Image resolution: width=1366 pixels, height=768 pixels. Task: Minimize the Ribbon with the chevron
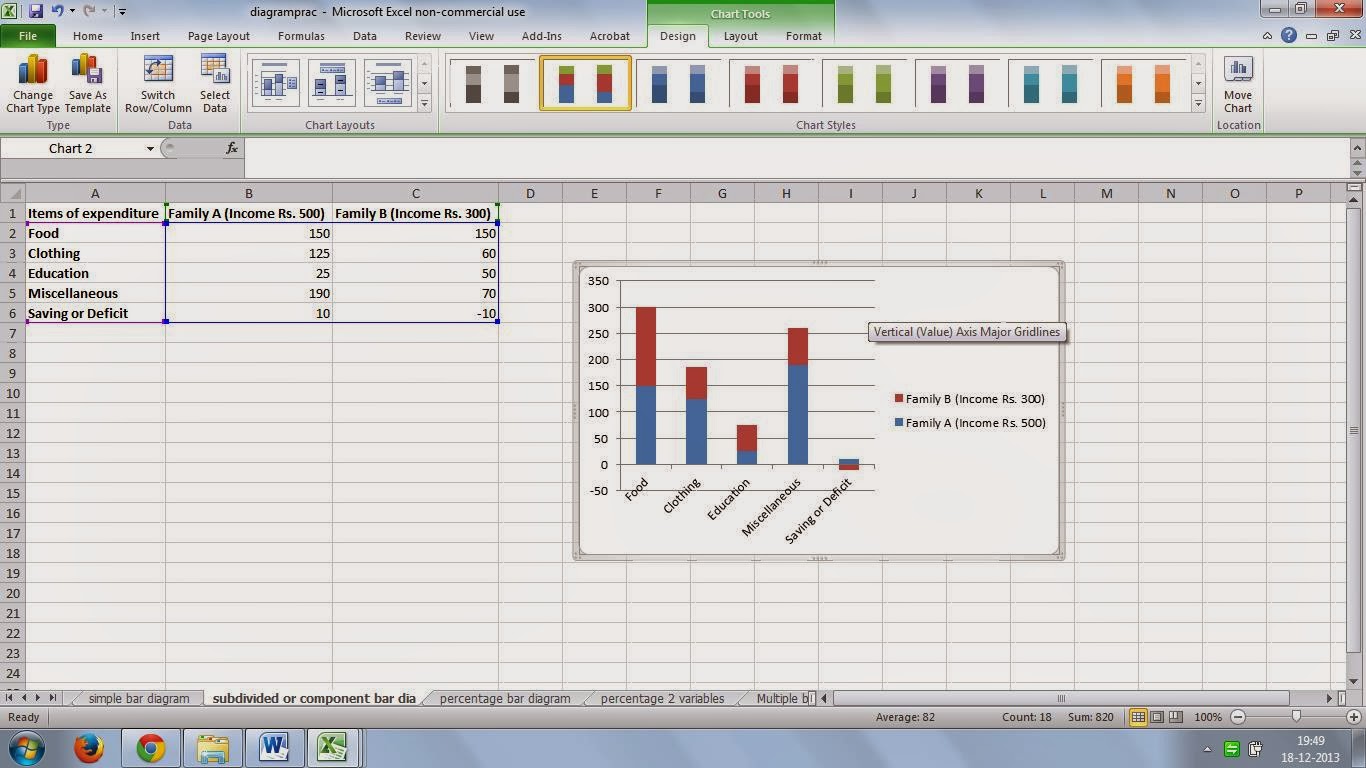point(1267,36)
